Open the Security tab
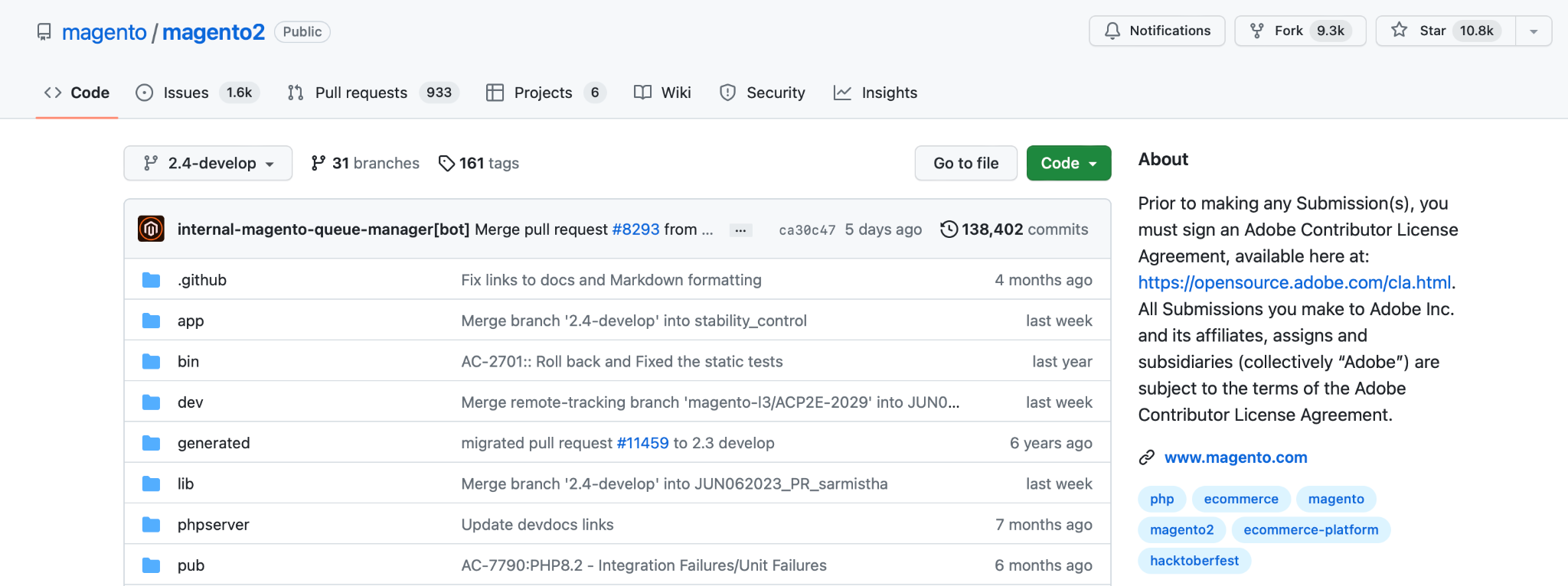This screenshot has height=586, width=1568. [762, 93]
